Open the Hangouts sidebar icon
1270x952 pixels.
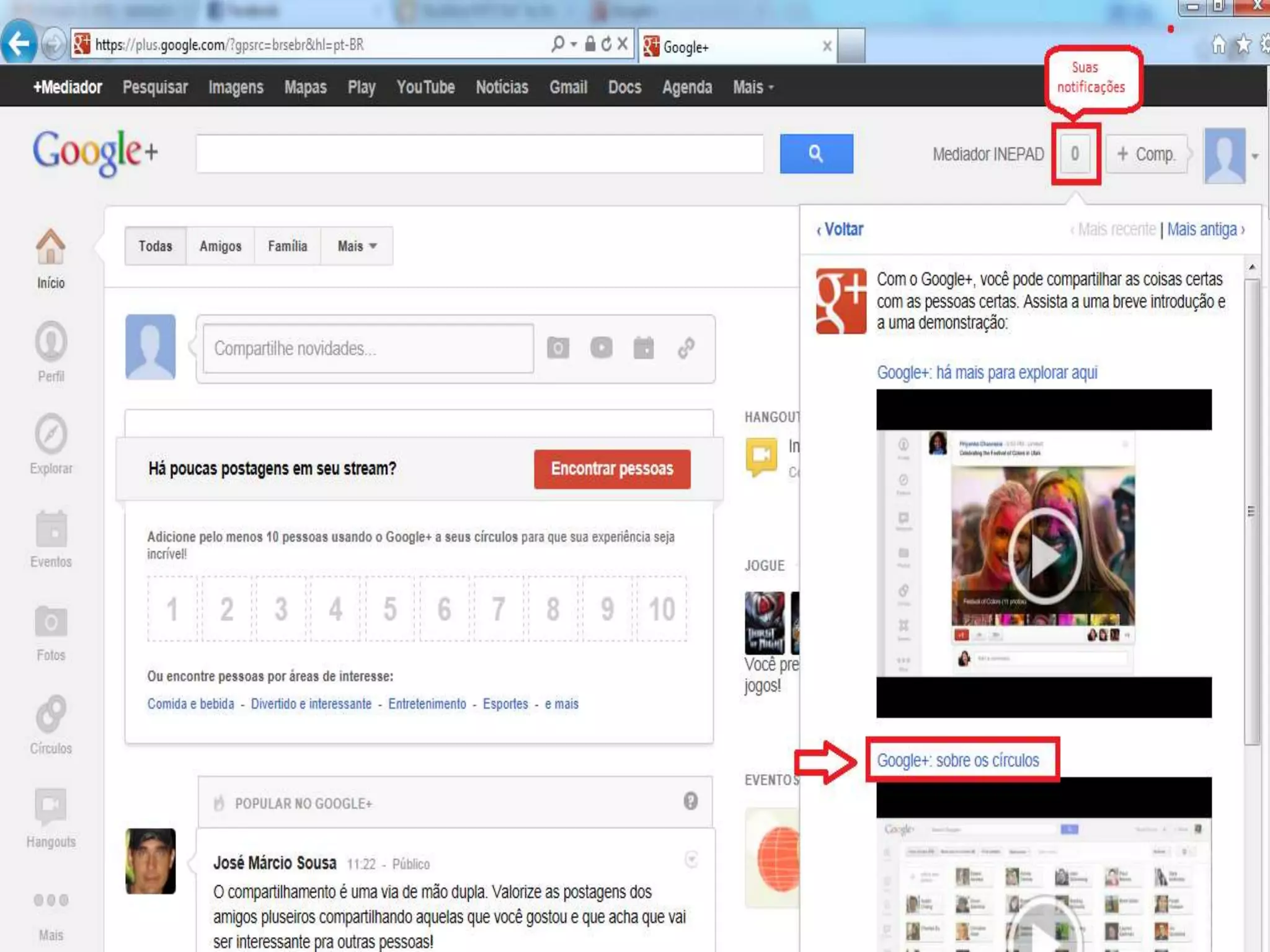click(x=50, y=806)
